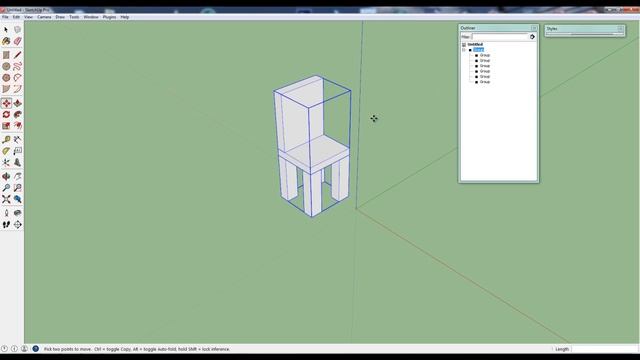Image resolution: width=640 pixels, height=360 pixels.
Task: Select the Zoom Window tool
Action: click(18, 188)
